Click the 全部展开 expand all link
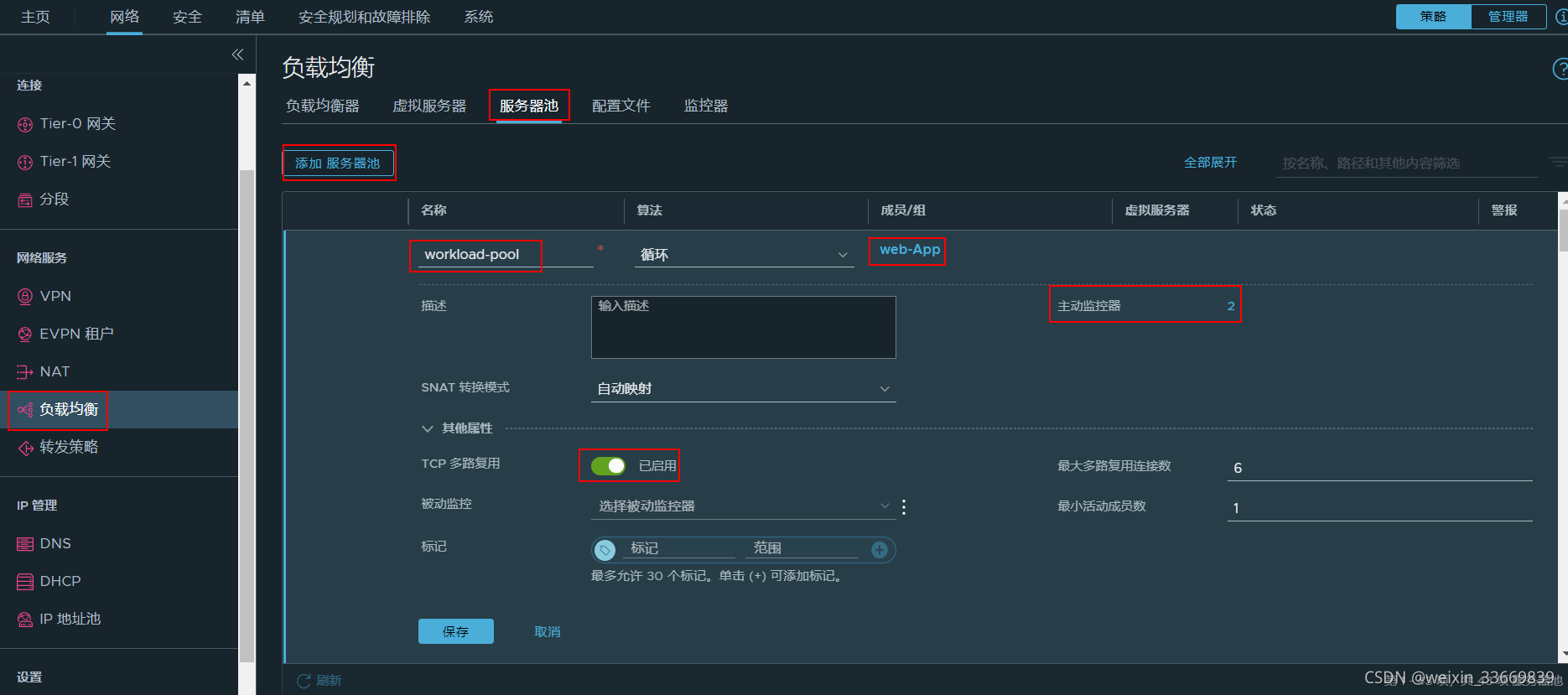Image resolution: width=1568 pixels, height=695 pixels. 1210,163
